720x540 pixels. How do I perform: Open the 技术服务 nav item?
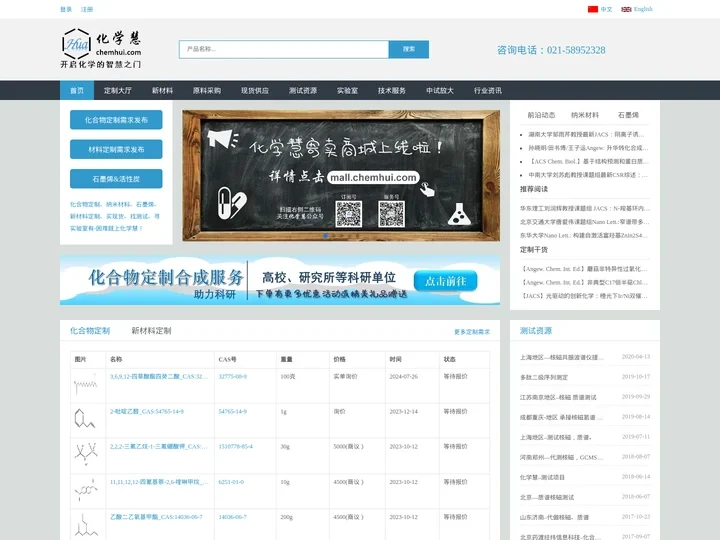click(x=392, y=90)
